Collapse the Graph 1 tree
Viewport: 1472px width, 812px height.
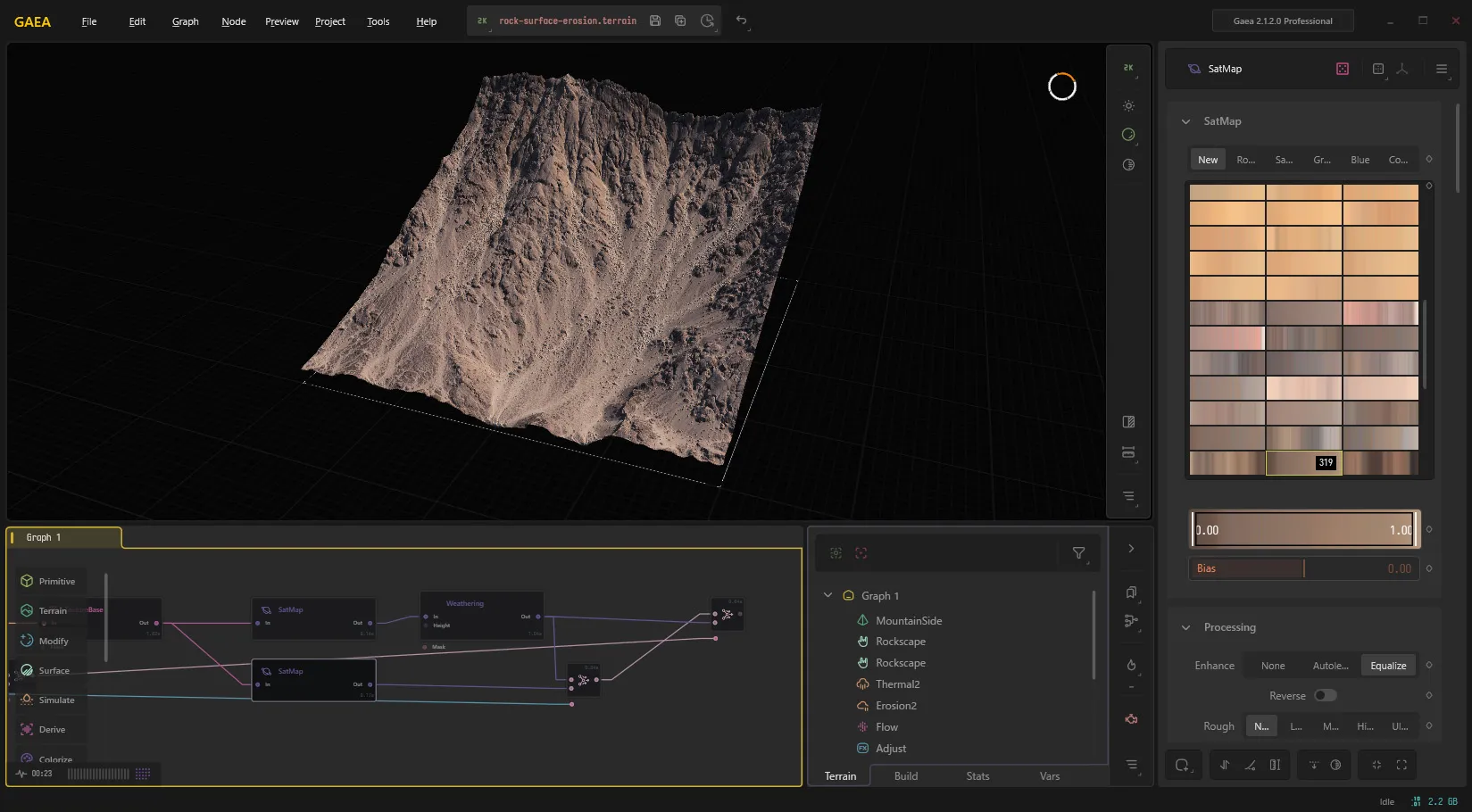(x=827, y=595)
